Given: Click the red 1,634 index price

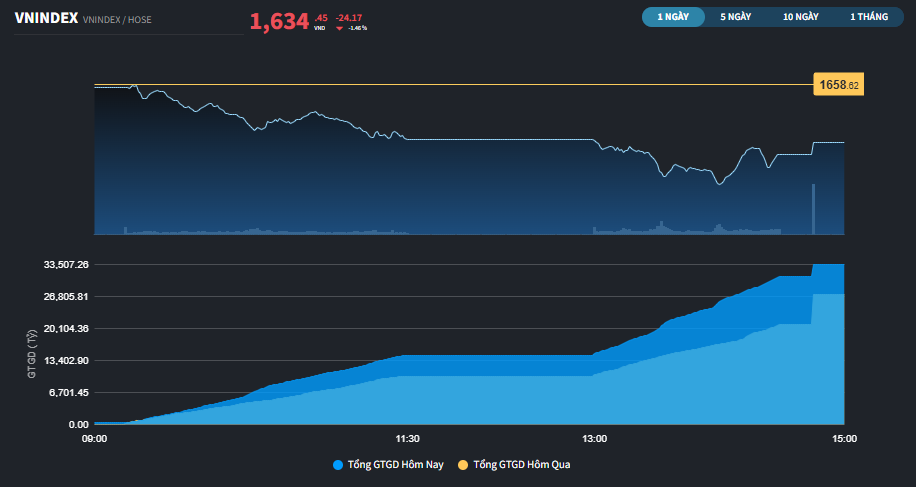Looking at the screenshot, I should tap(279, 22).
